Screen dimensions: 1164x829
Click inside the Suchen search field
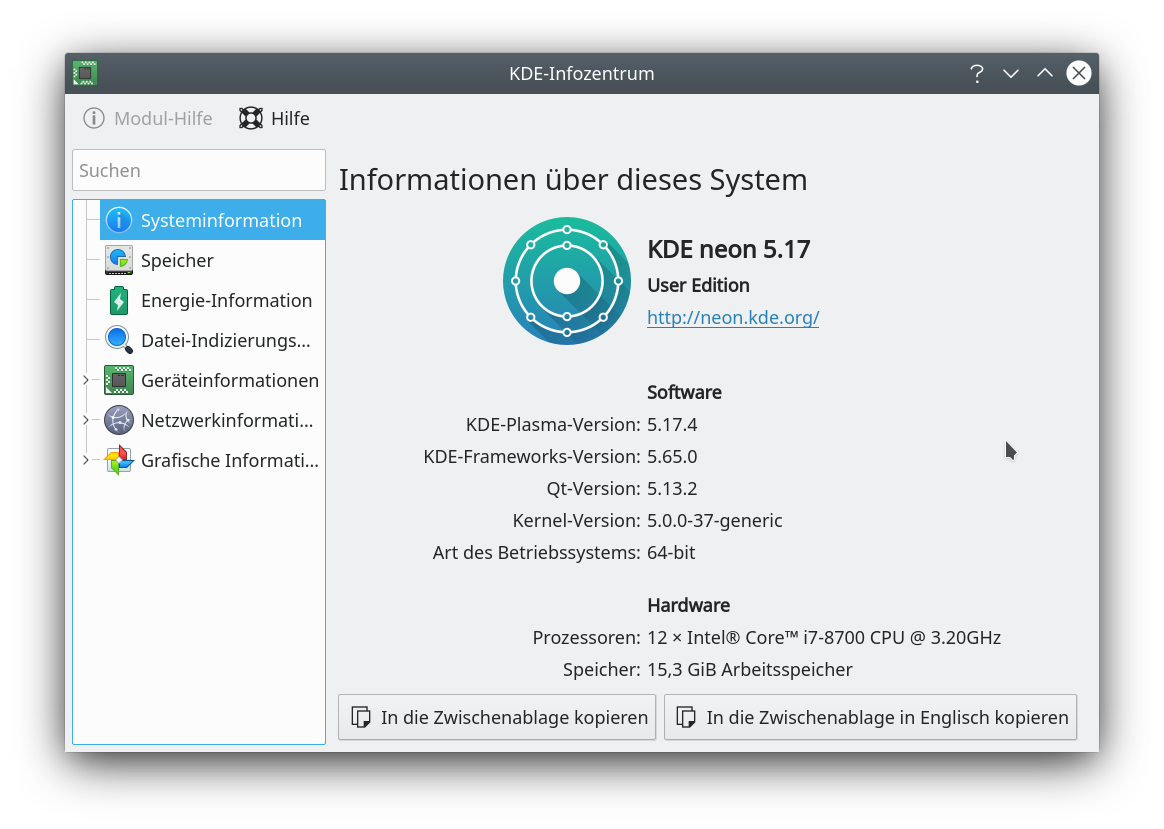pyautogui.click(x=198, y=170)
